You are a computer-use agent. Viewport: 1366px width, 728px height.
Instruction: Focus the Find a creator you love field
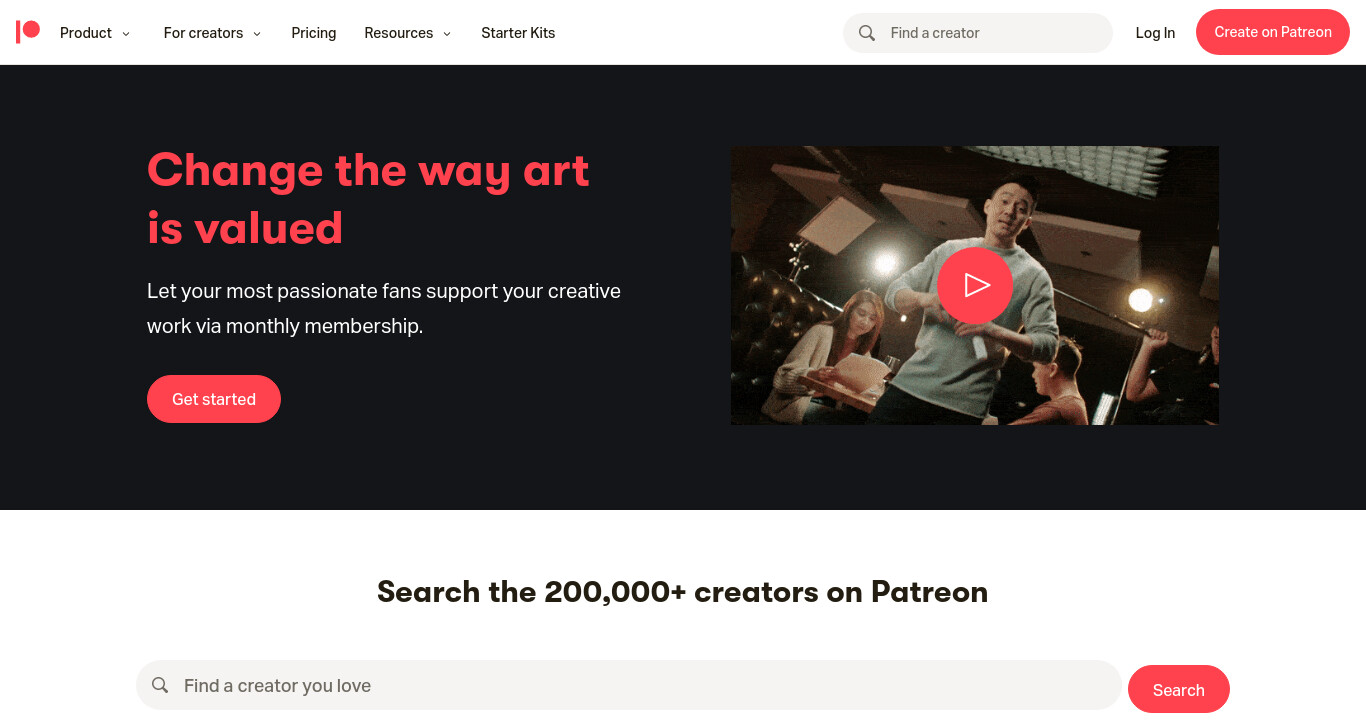click(629, 685)
